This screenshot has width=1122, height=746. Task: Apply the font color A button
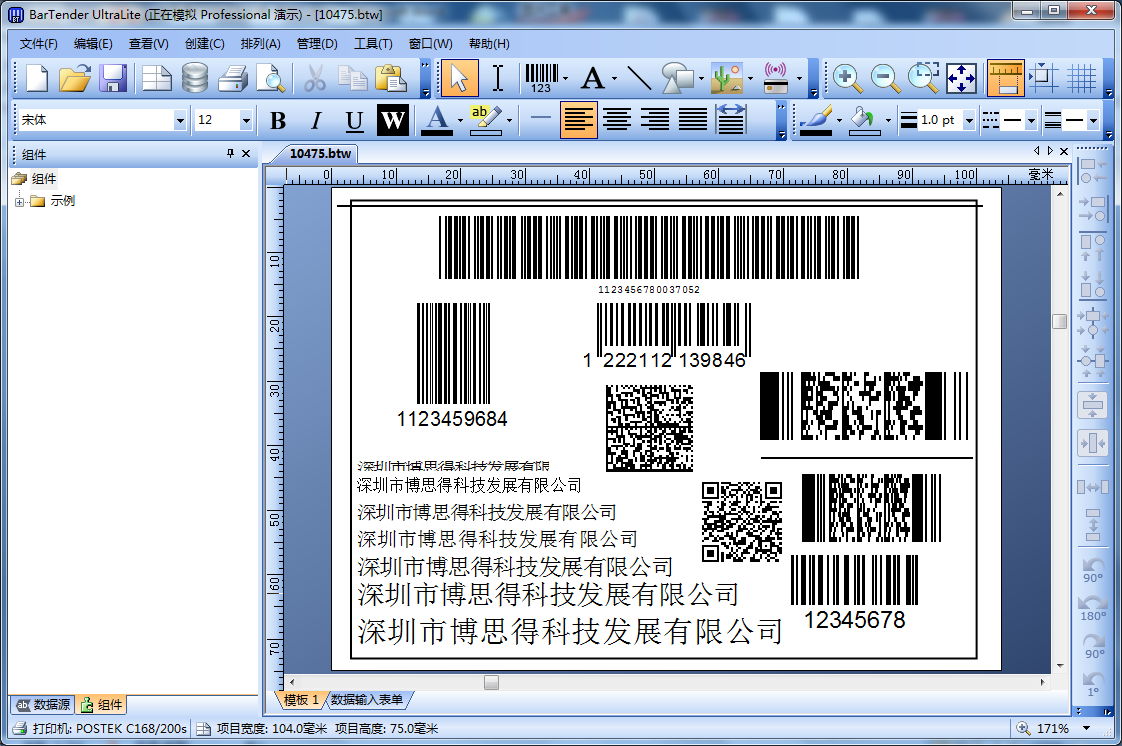(437, 120)
